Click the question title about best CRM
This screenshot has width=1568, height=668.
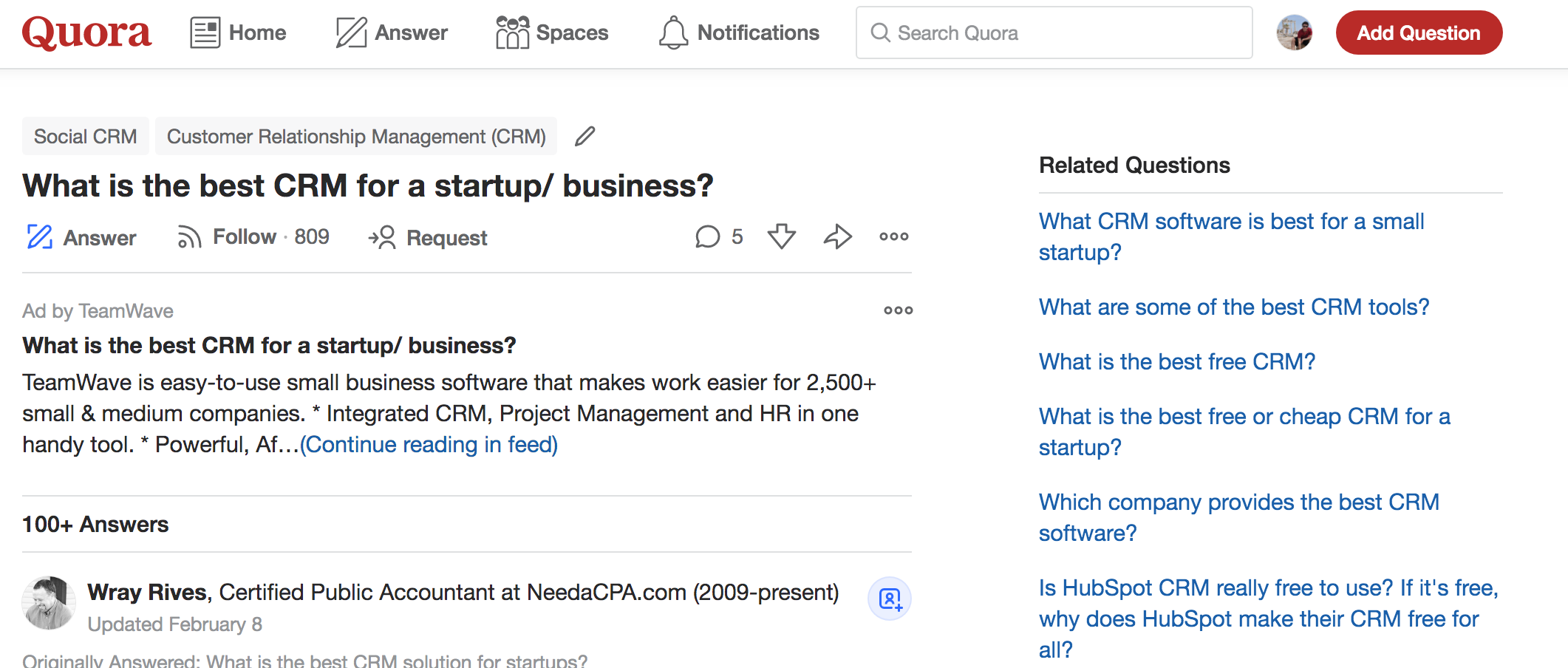(x=368, y=185)
